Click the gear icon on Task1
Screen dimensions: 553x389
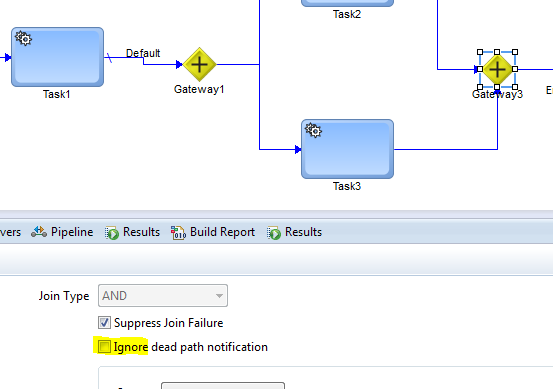coord(24,38)
